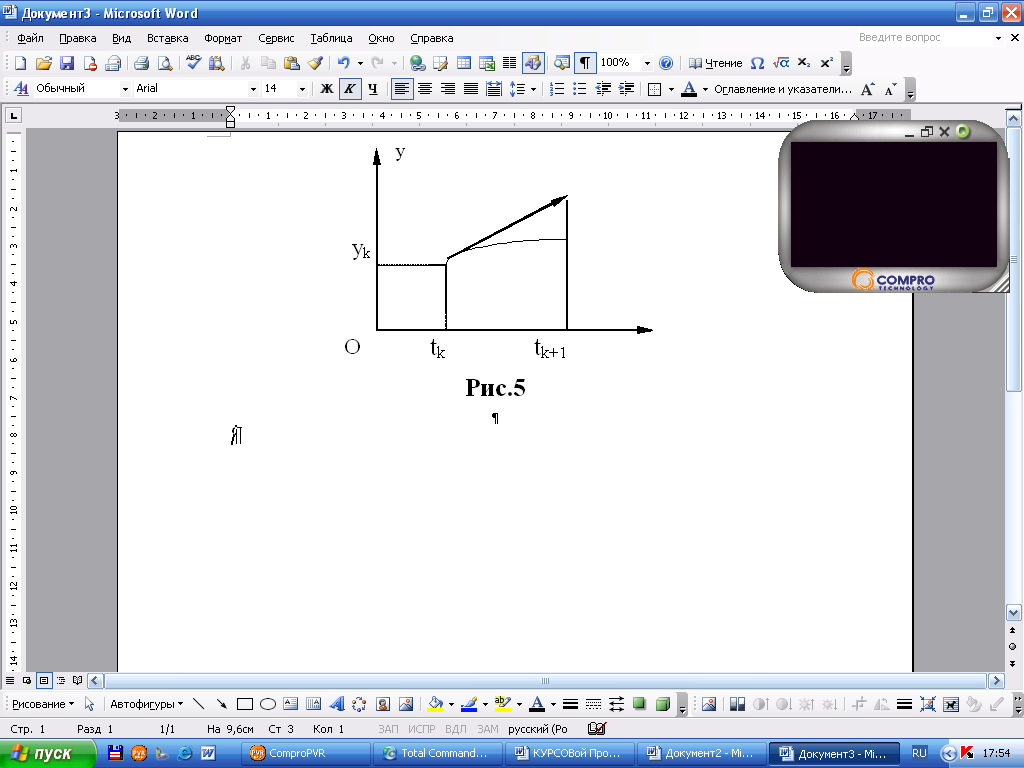Select the Oval drawing tool

pos(268,704)
